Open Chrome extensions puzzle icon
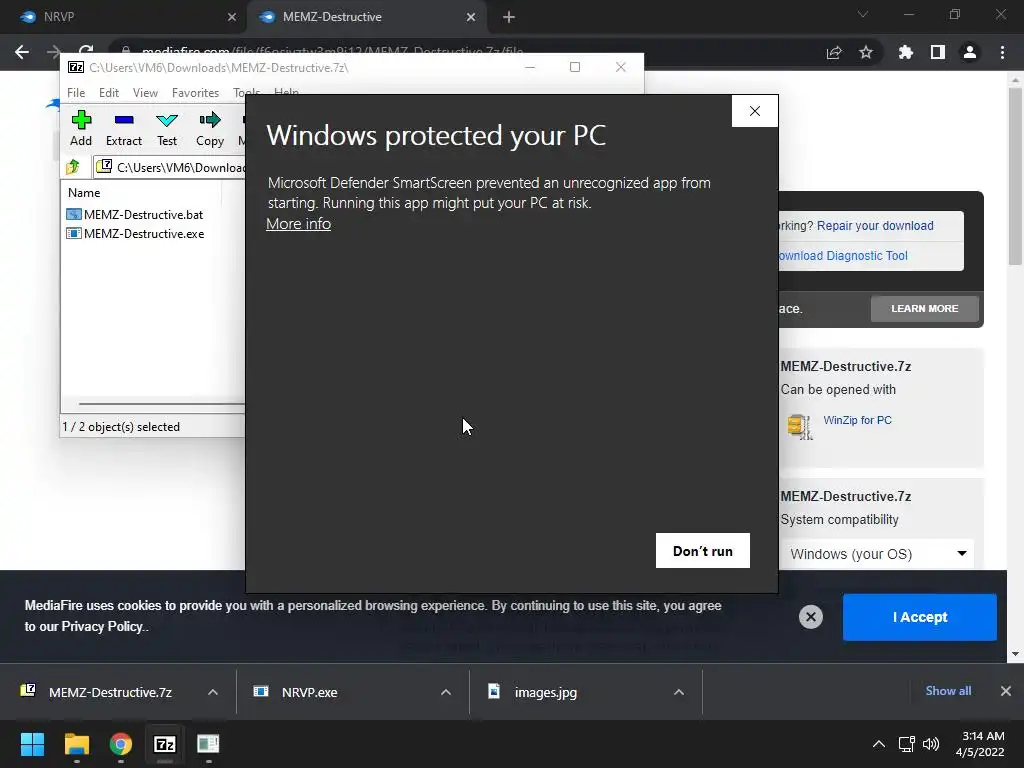 coord(906,52)
